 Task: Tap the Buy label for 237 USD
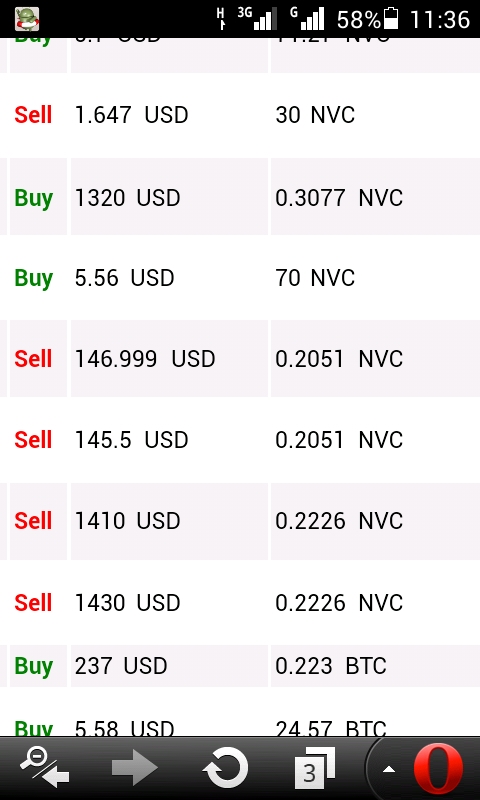tap(34, 666)
